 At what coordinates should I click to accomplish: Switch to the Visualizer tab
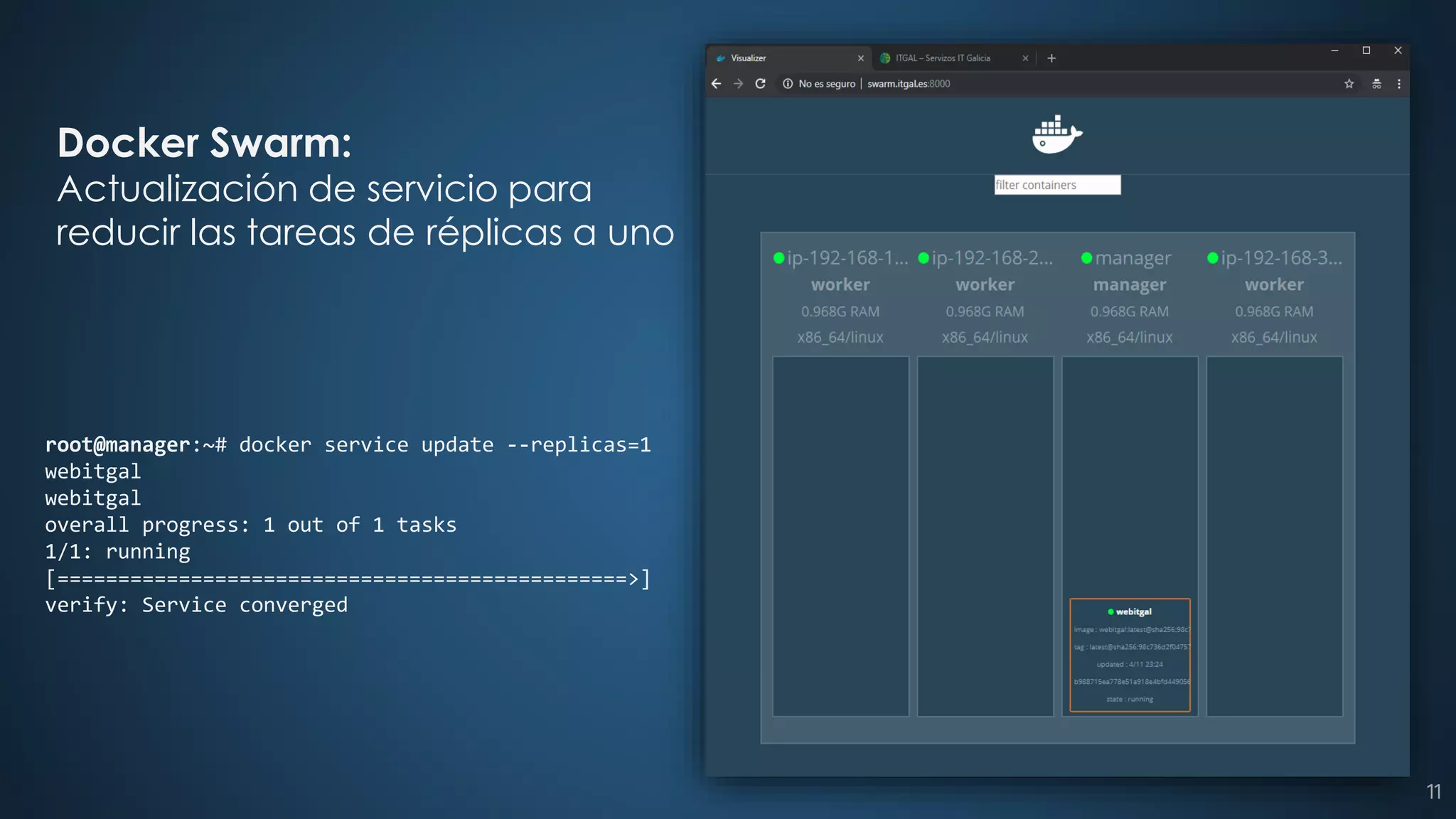click(x=788, y=58)
